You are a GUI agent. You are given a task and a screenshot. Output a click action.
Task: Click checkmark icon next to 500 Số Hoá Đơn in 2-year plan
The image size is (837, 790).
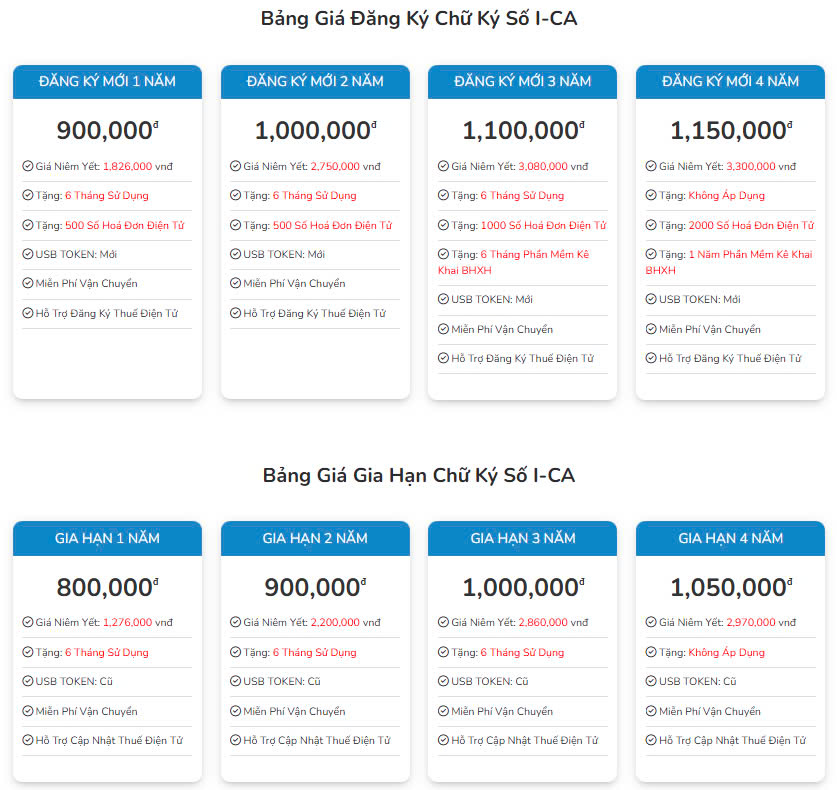point(235,225)
